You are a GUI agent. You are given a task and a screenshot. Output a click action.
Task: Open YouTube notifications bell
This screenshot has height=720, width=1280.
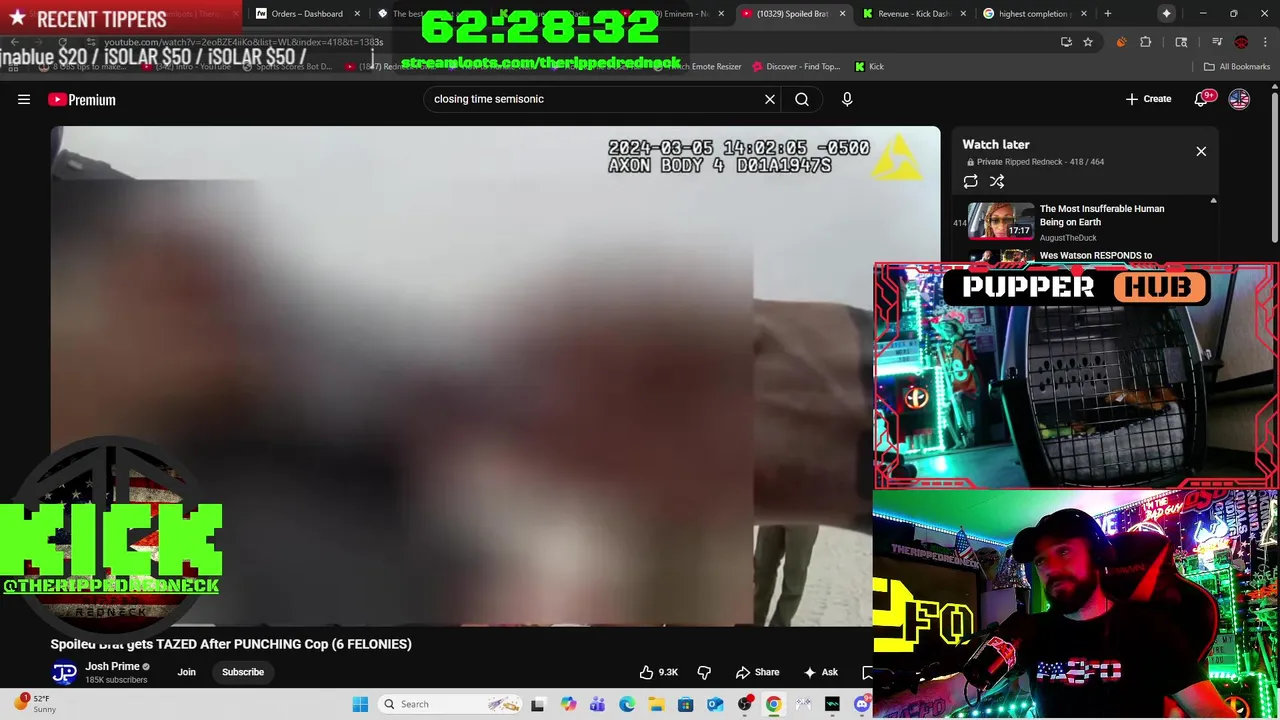click(x=1203, y=99)
